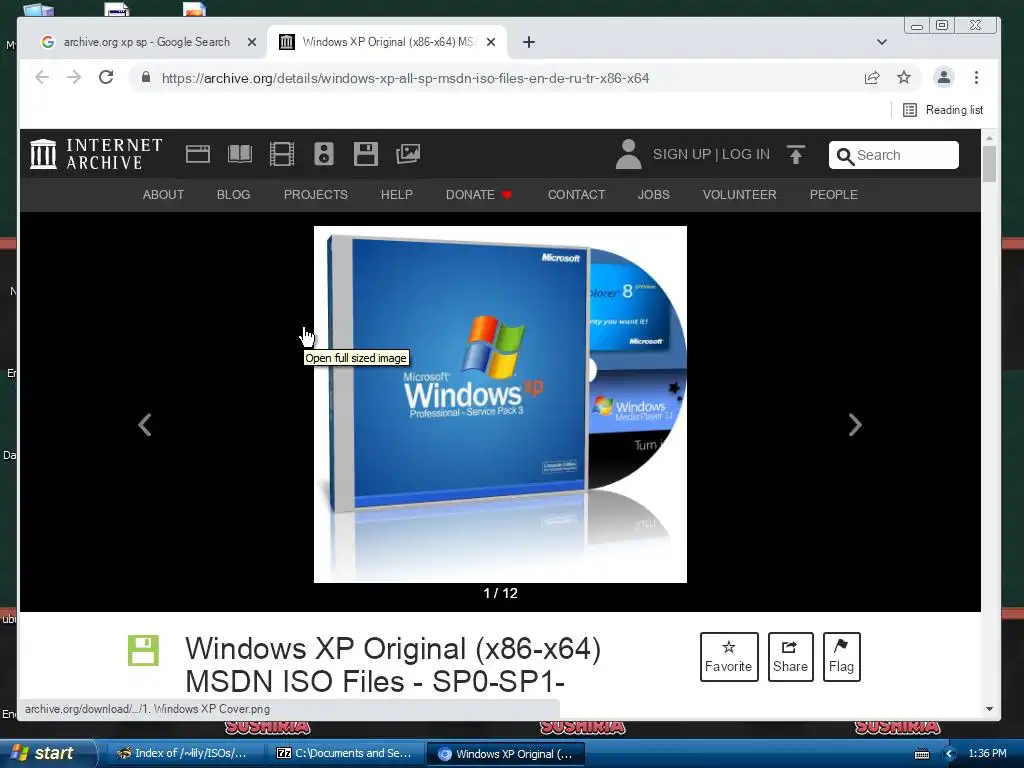Click the padlock site info icon

pos(146,78)
